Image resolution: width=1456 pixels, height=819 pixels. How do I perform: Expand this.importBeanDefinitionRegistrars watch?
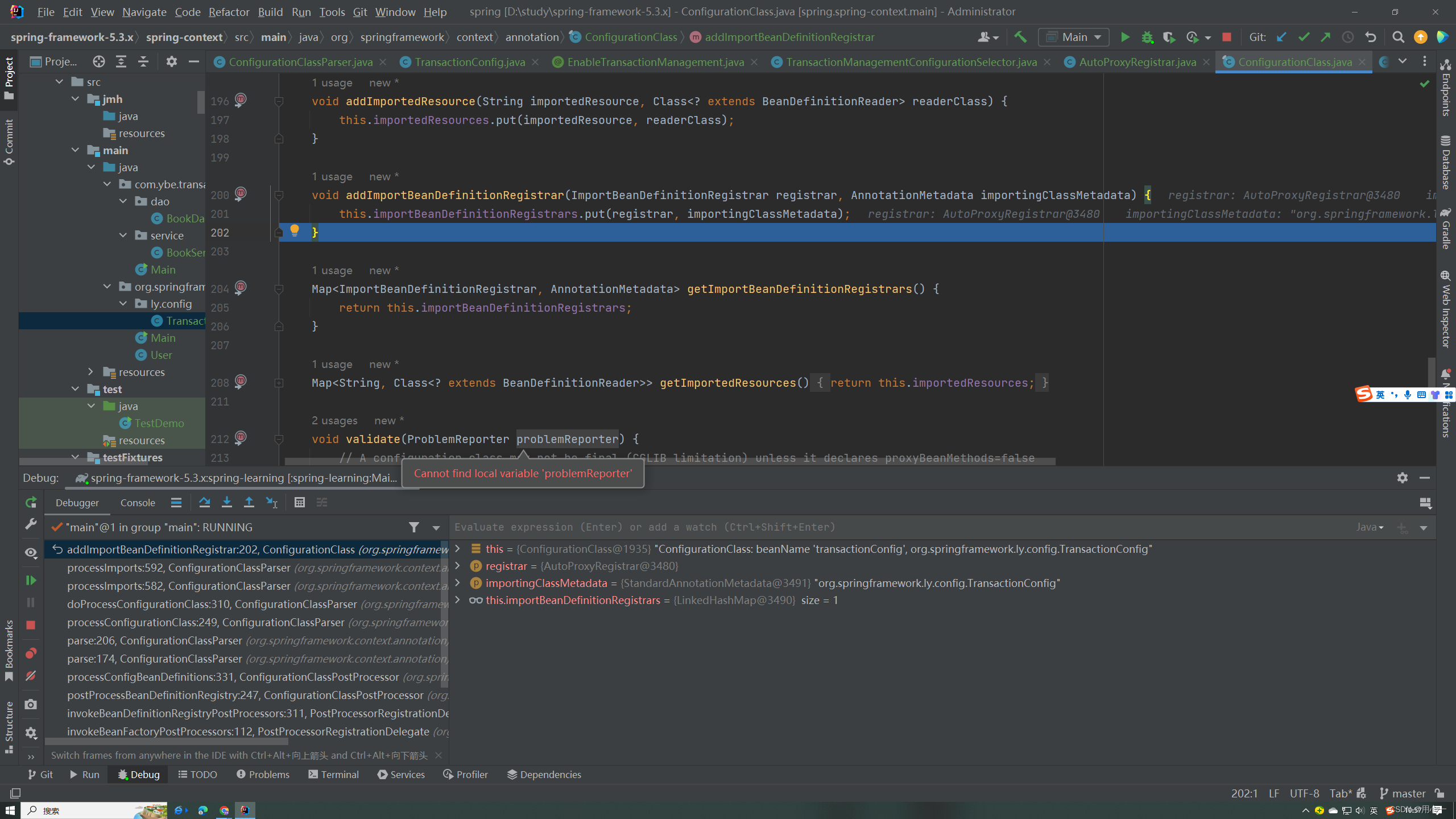(457, 600)
